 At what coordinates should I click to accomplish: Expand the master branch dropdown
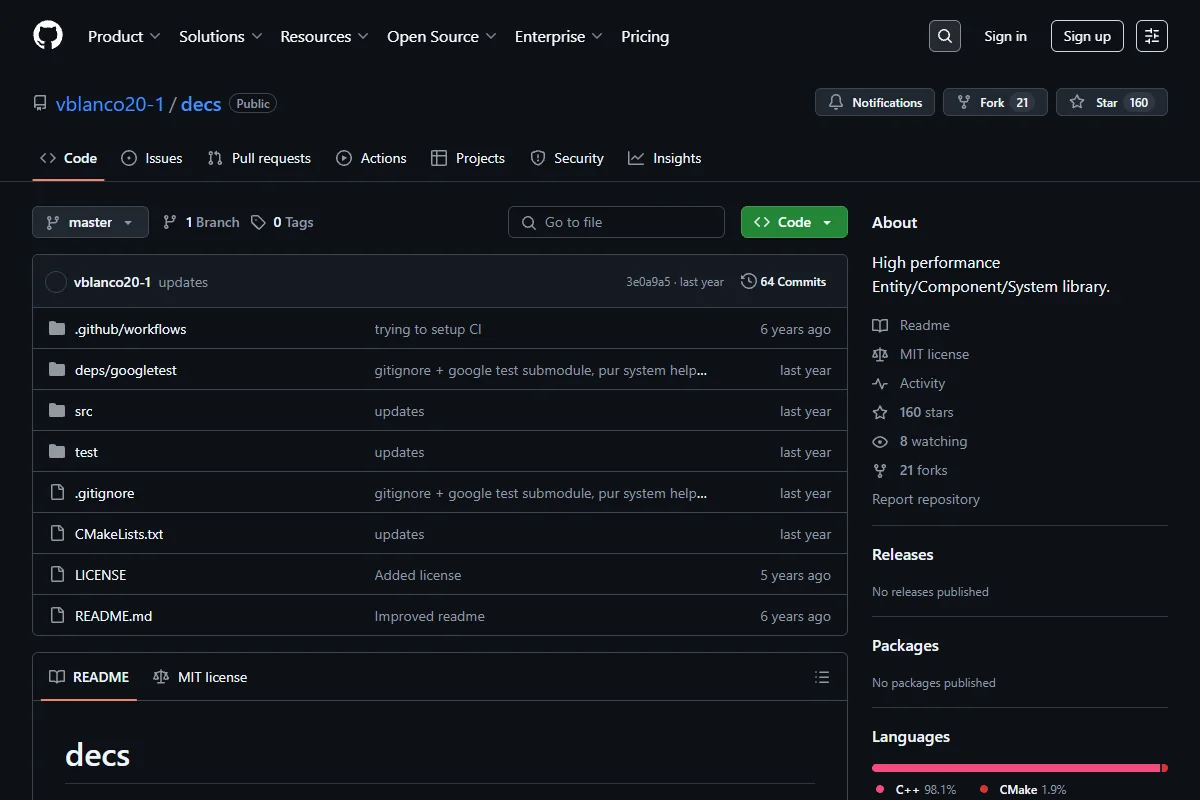[x=90, y=222]
